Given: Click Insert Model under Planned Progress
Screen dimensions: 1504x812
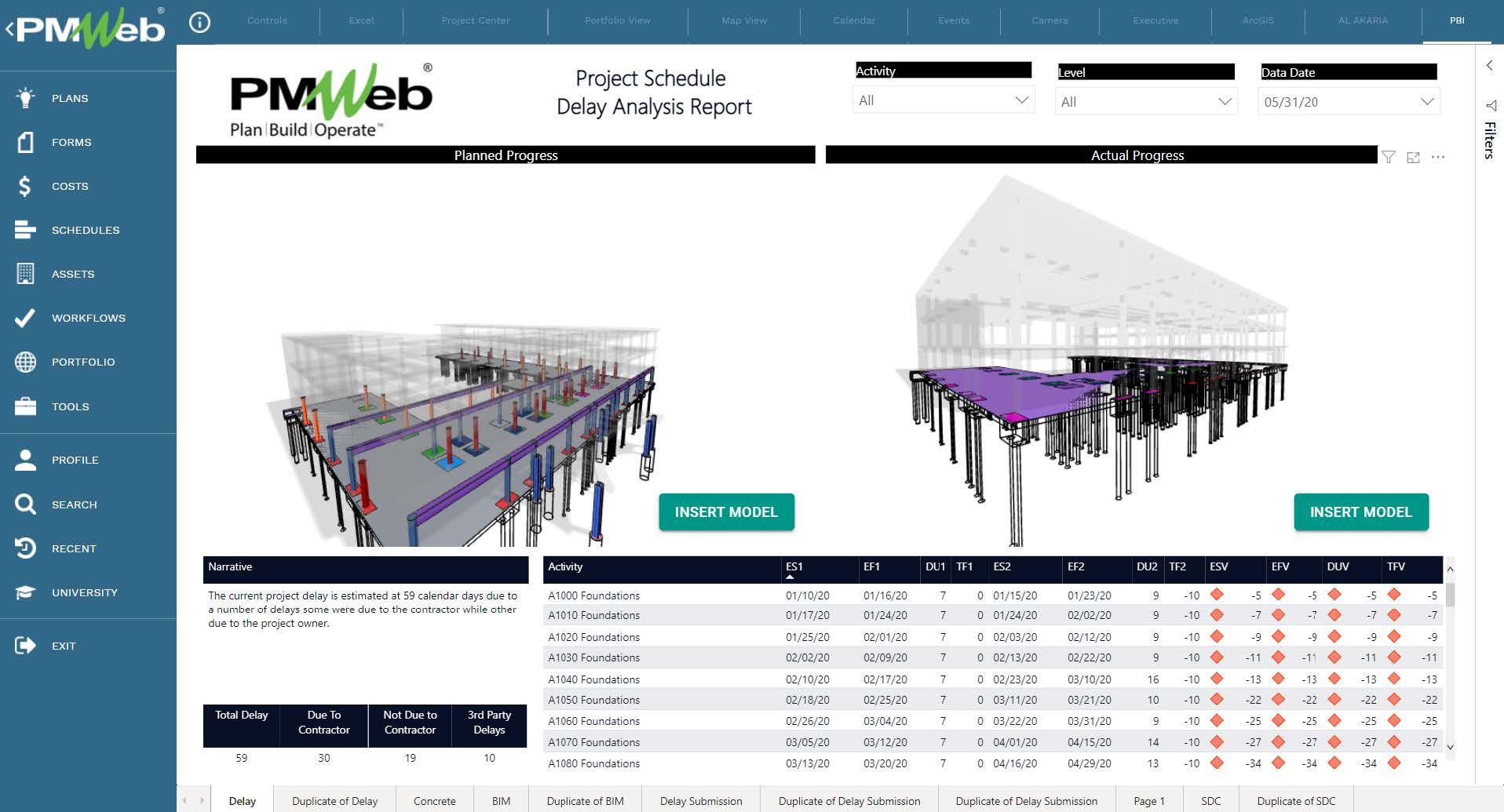Looking at the screenshot, I should coord(726,512).
